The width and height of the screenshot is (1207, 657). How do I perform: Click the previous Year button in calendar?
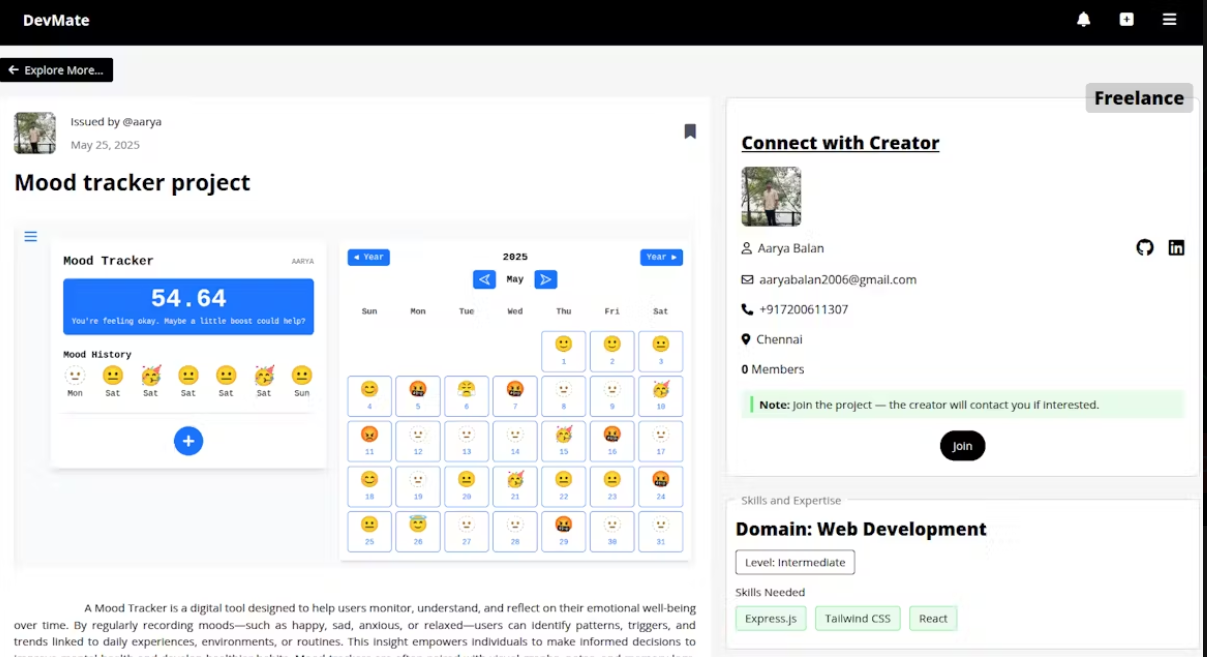[368, 257]
